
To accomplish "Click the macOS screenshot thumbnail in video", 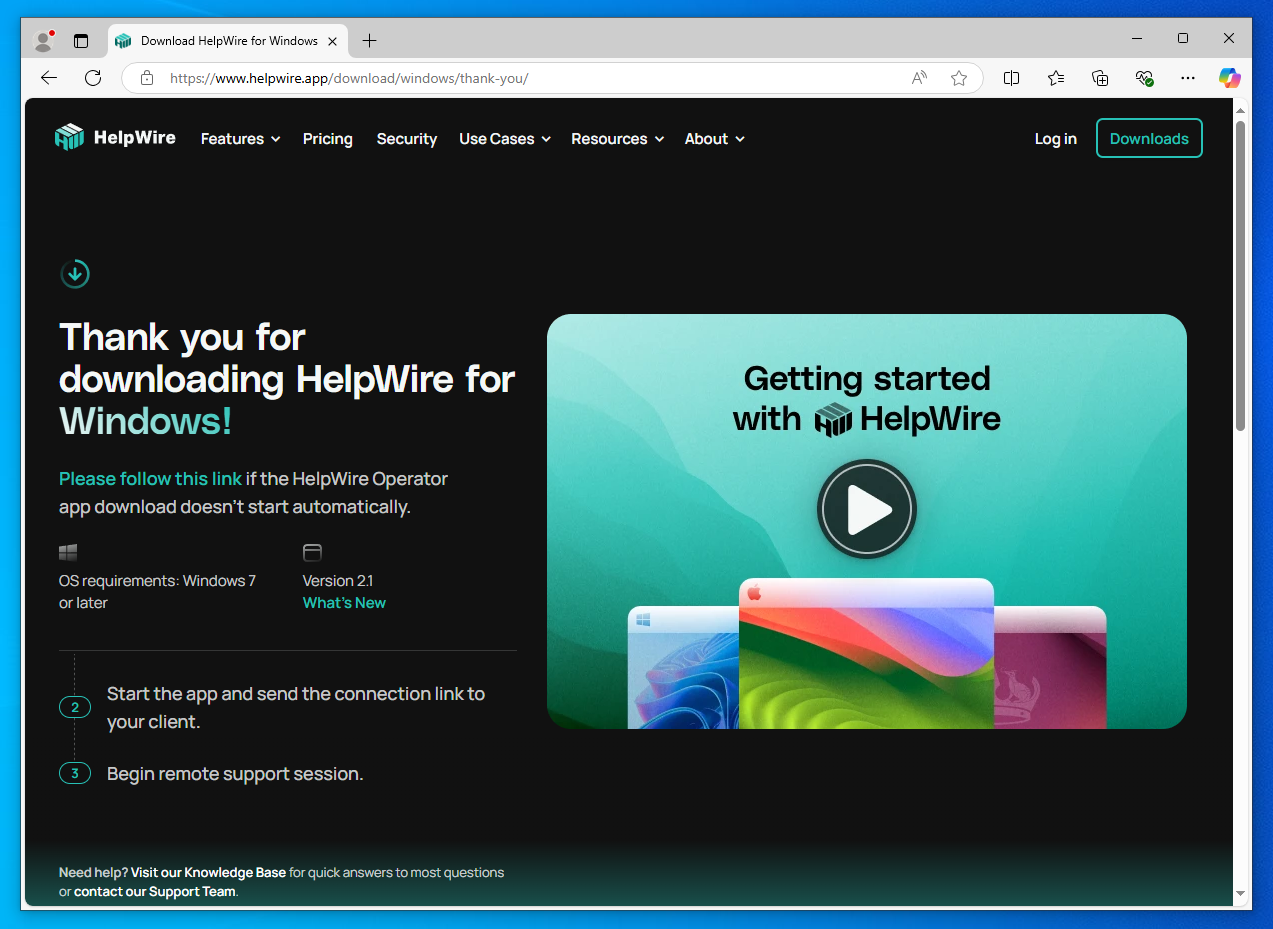I will click(866, 654).
